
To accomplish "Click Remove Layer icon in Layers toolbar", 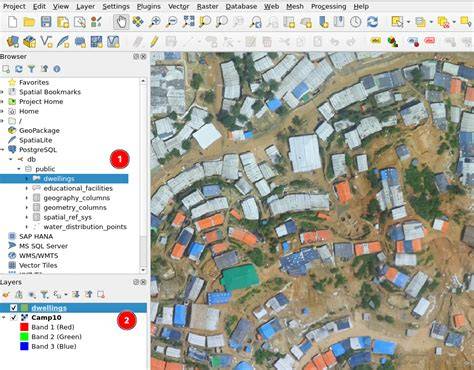I will coord(101,295).
